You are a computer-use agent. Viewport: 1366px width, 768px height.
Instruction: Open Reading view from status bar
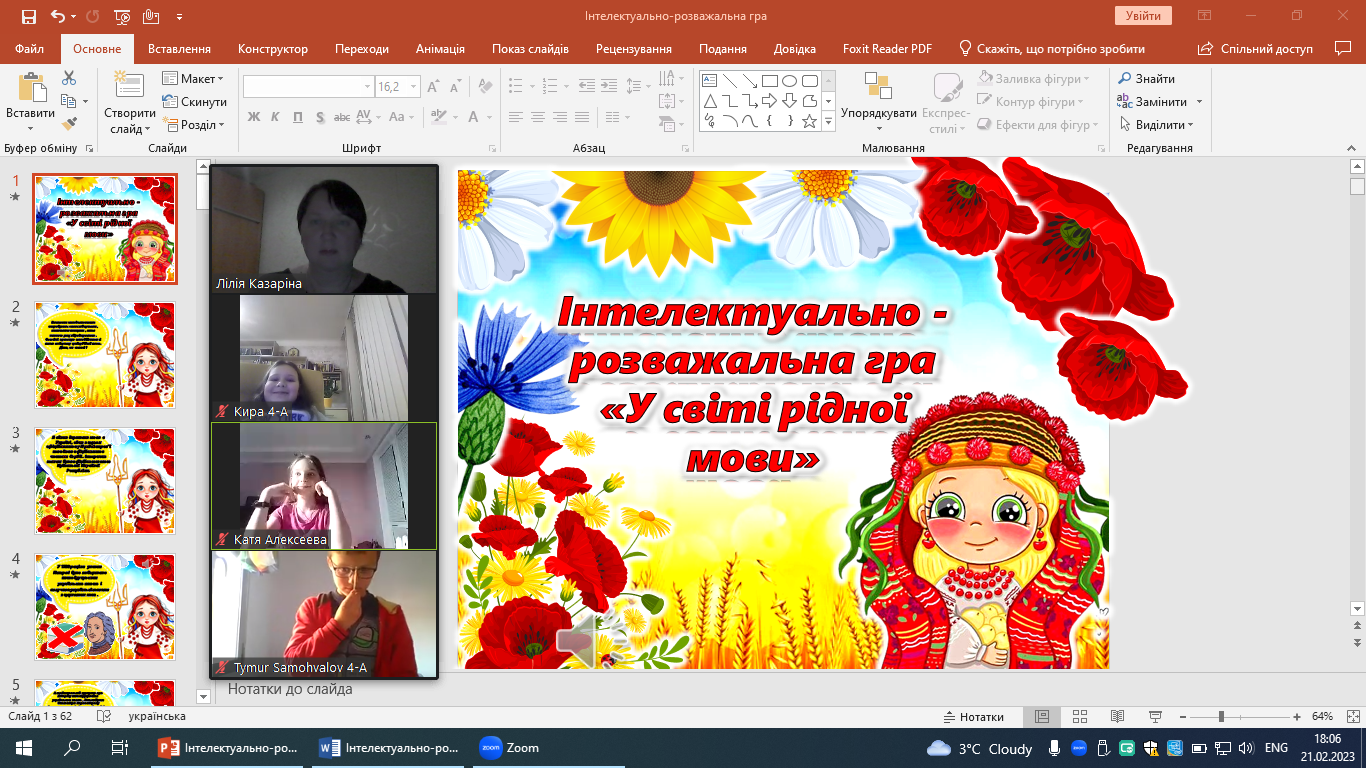[x=1117, y=717]
